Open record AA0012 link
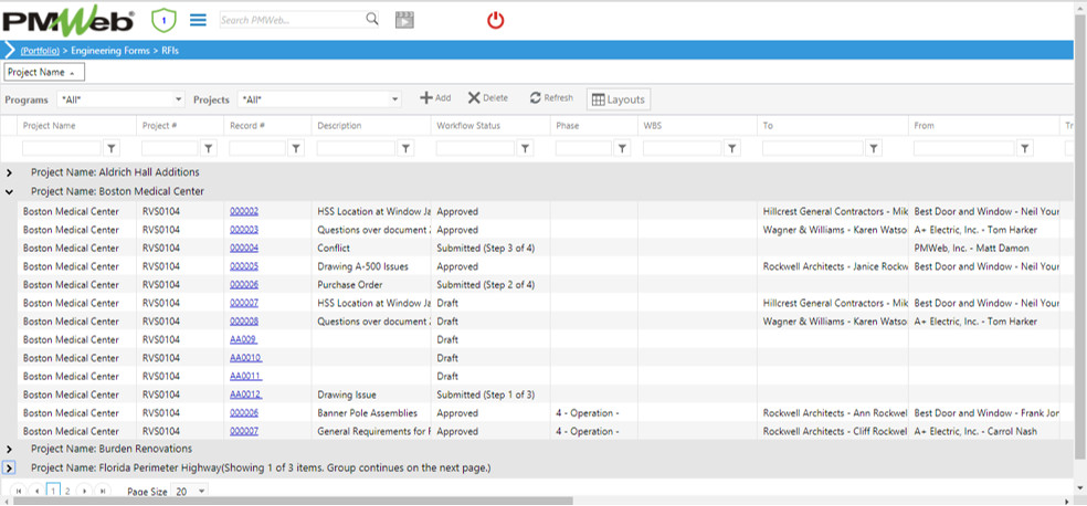Screen dimensions: 1087x506 (x=246, y=394)
